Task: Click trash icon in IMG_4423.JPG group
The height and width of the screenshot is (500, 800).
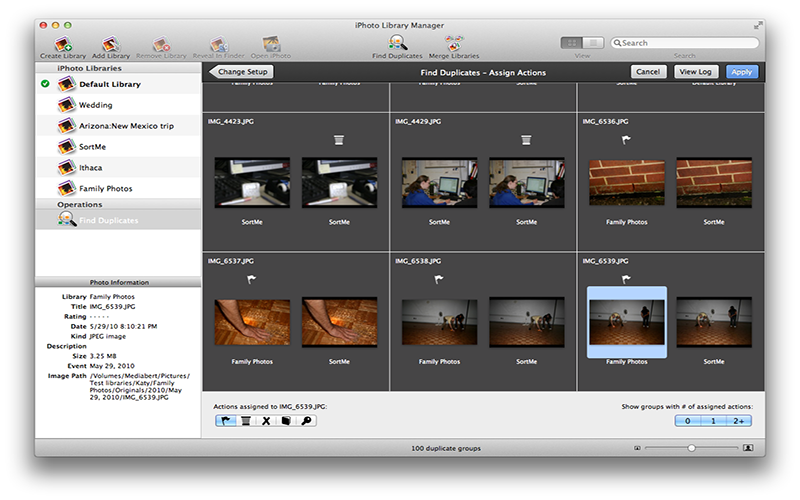Action: [339, 140]
